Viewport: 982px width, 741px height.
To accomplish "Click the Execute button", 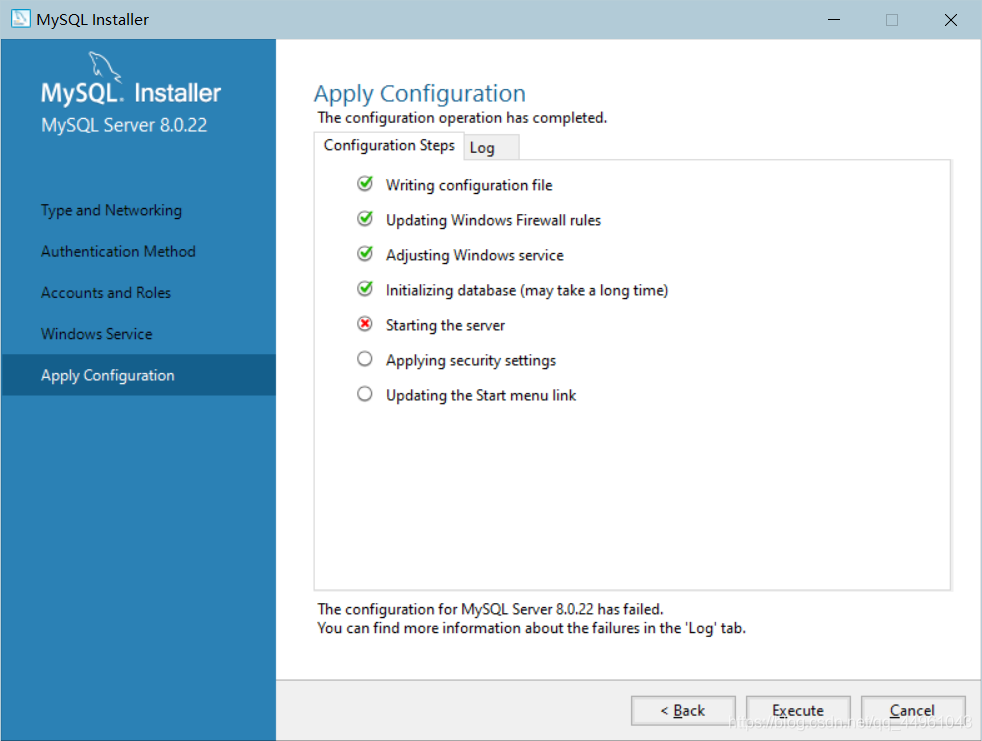I will point(798,710).
